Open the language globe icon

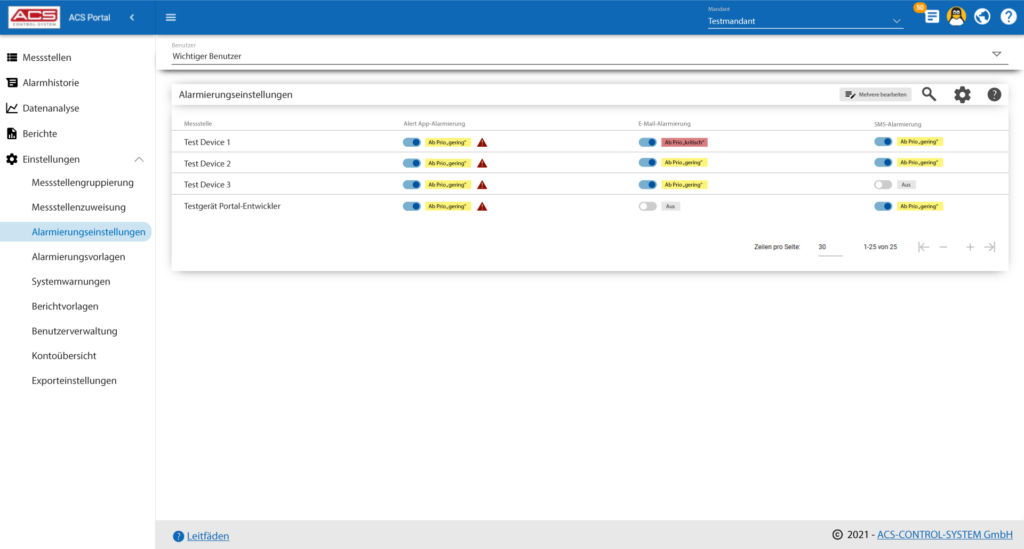pos(982,16)
